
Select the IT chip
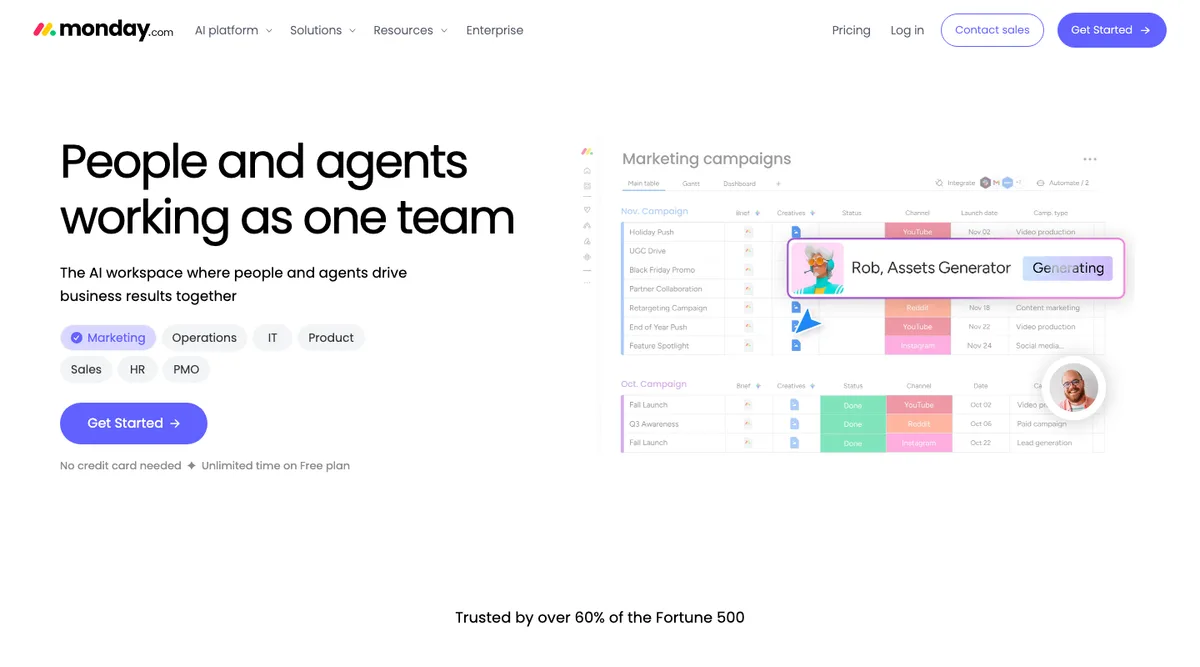(x=272, y=338)
